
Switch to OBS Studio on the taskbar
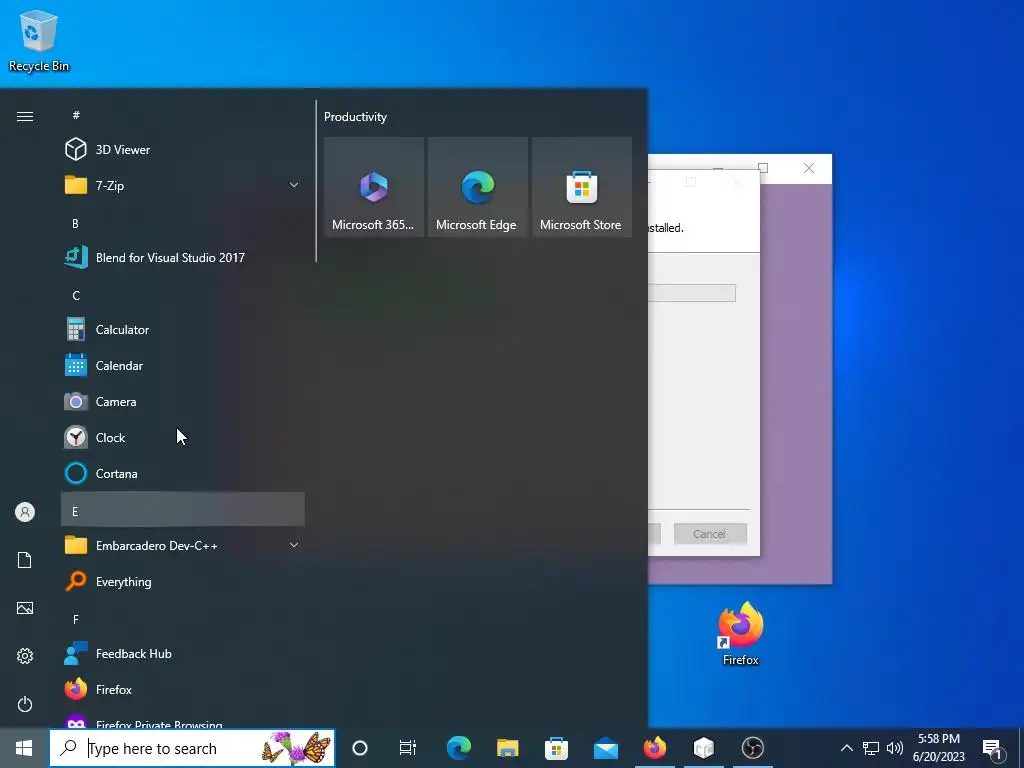tap(752, 748)
